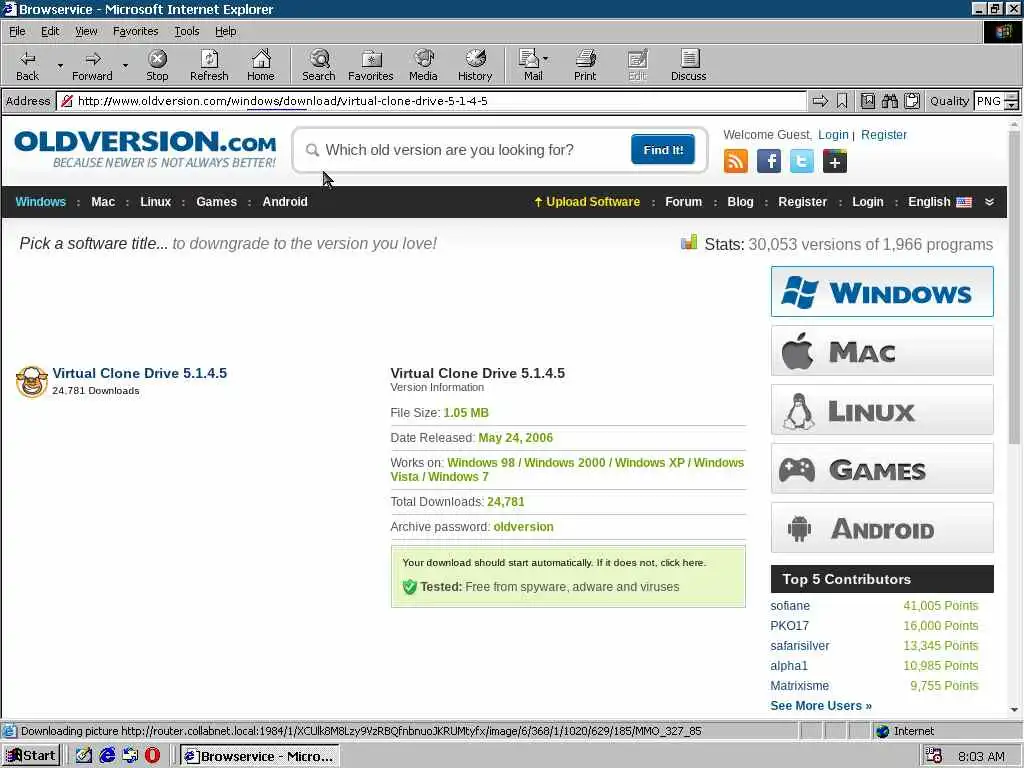Select Android in the site nav bar
This screenshot has width=1024, height=768.
(x=285, y=202)
